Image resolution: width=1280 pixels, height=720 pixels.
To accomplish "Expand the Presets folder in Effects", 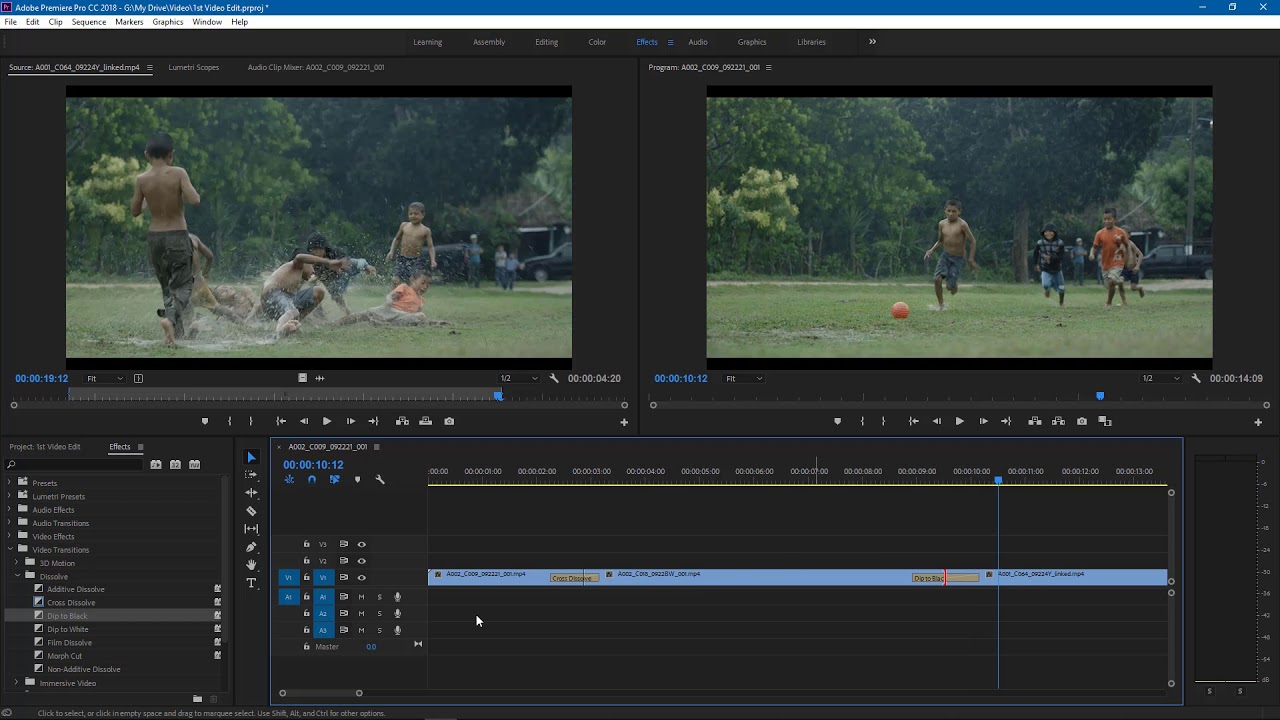I will point(10,483).
